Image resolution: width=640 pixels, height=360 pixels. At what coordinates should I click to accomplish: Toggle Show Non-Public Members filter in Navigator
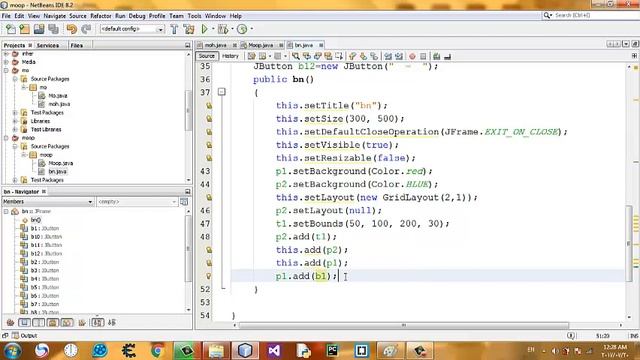point(53,322)
